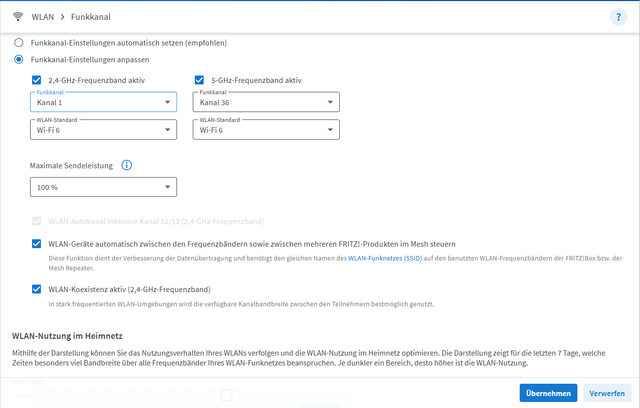Select Funkkanal-Einstellungen anpassen radio button

(x=19, y=60)
